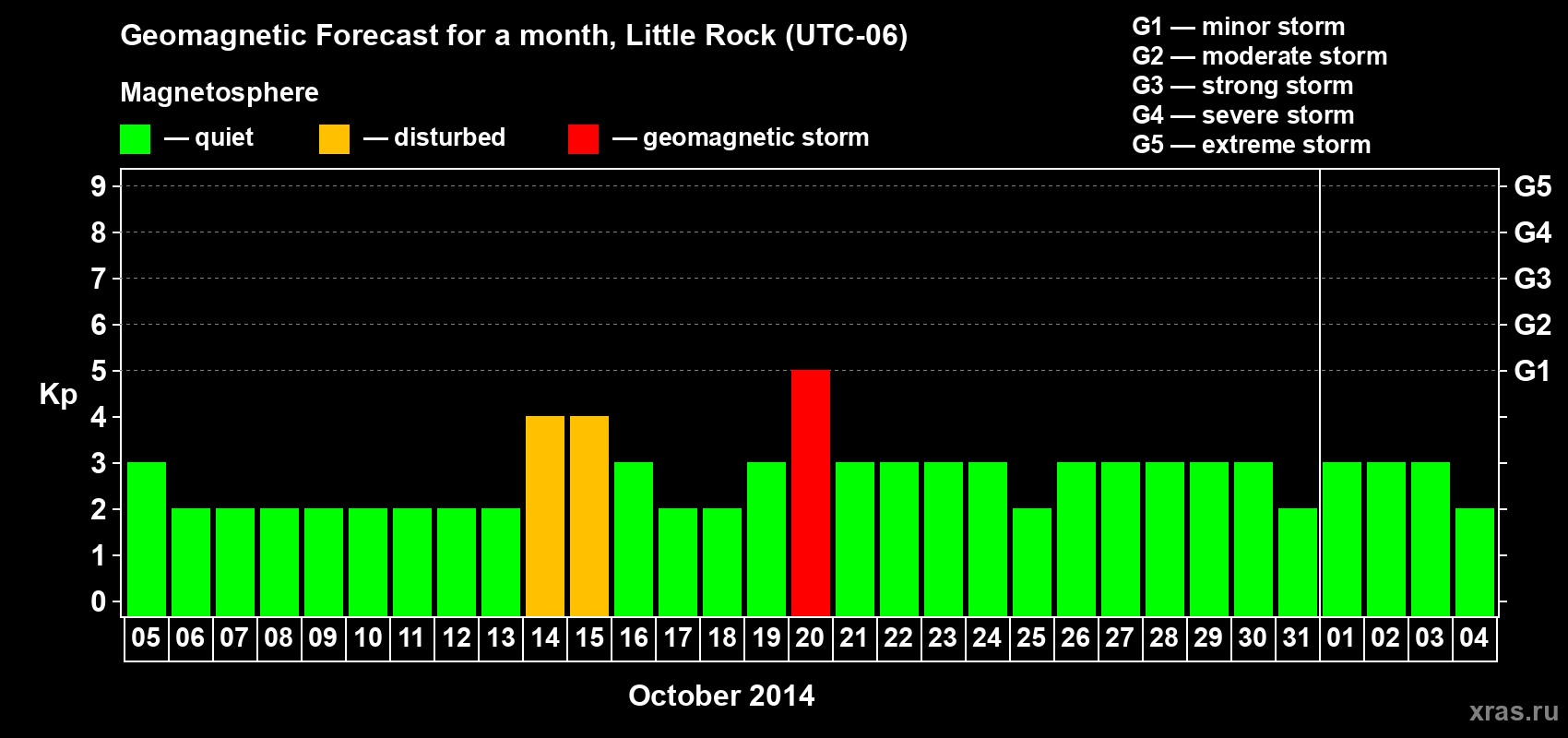Click the right axis label 'G2'

(x=1533, y=325)
